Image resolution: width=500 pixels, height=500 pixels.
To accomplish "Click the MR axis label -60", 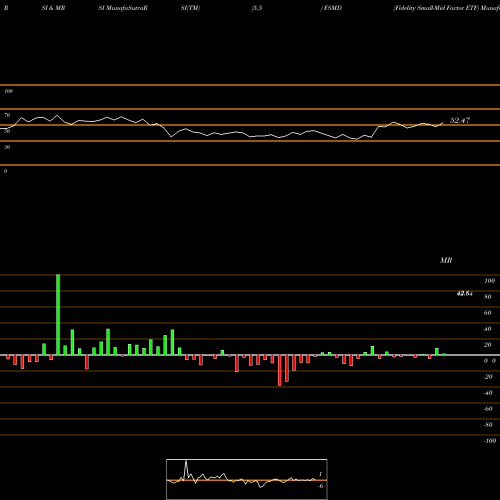I will [488, 409].
